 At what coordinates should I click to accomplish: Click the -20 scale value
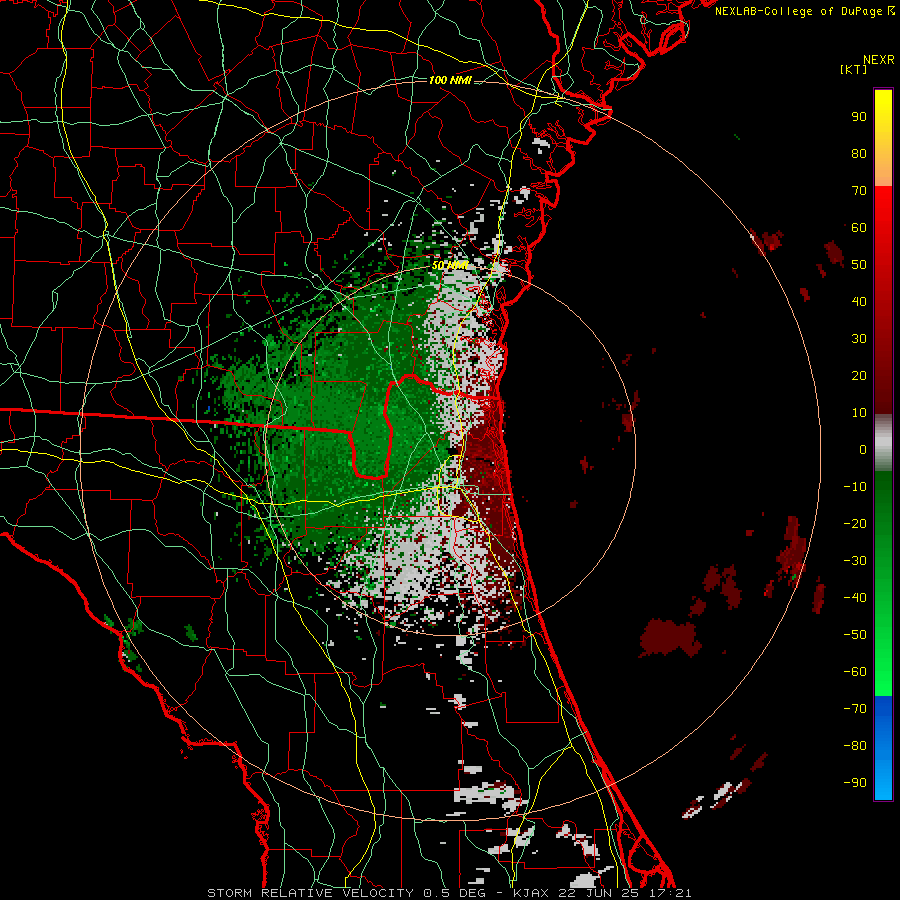coord(855,523)
